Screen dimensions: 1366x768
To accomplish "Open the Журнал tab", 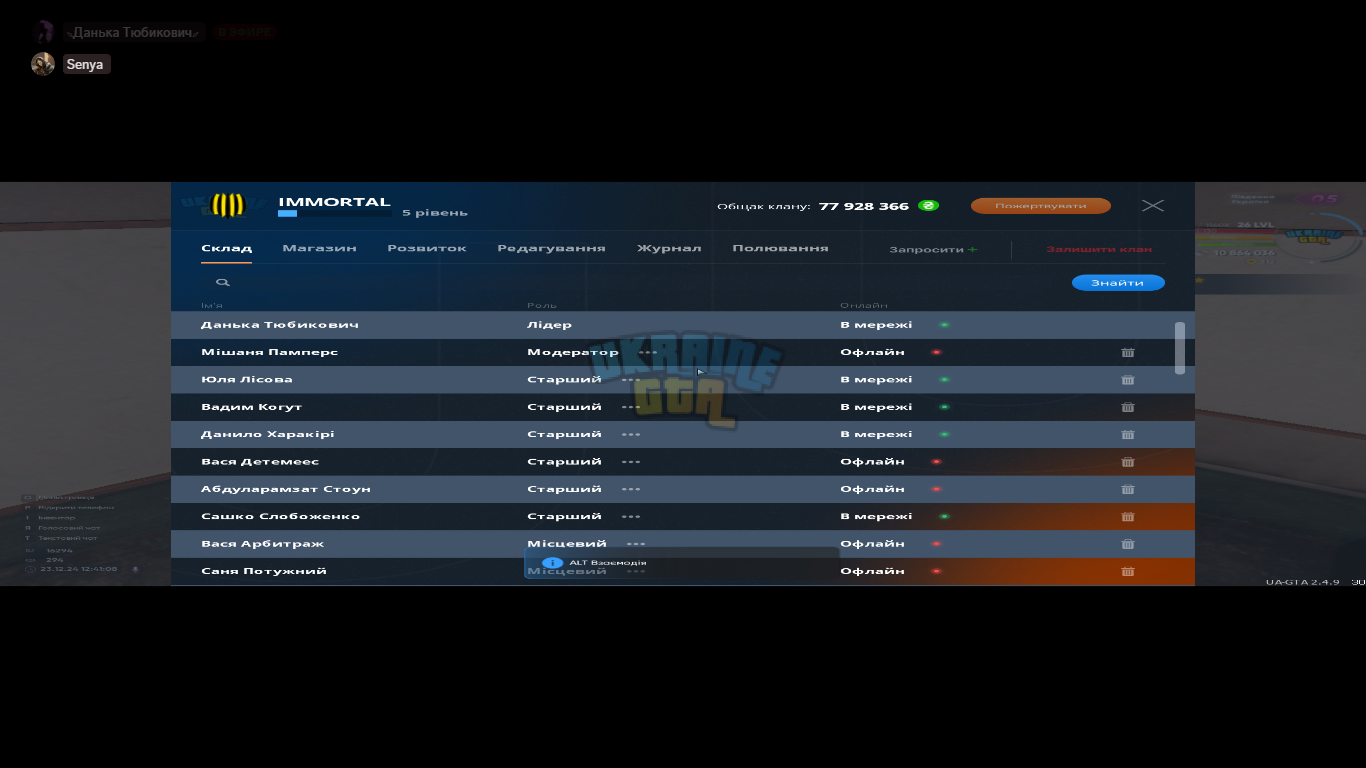I will point(669,248).
